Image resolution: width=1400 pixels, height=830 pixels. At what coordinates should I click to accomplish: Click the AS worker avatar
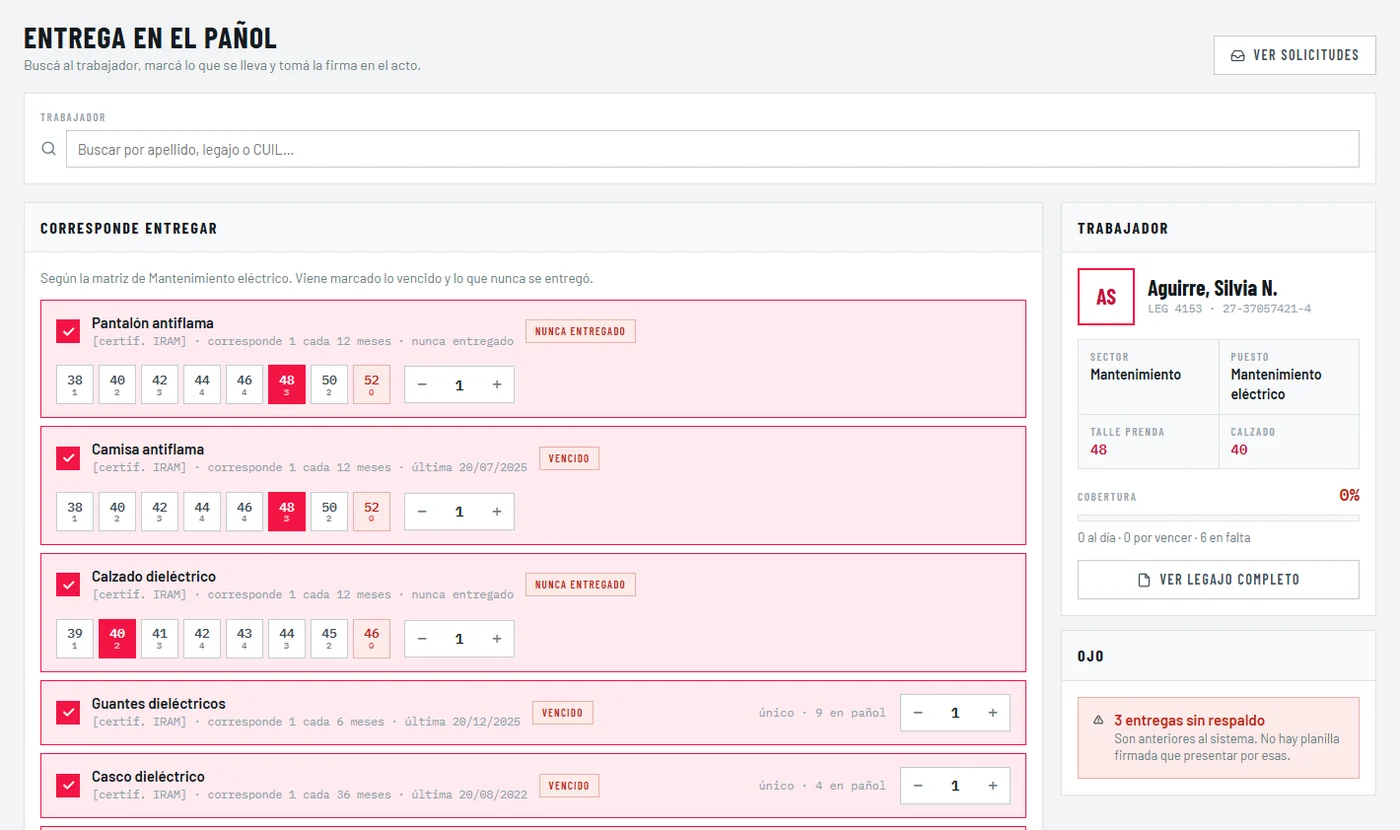tap(1106, 297)
